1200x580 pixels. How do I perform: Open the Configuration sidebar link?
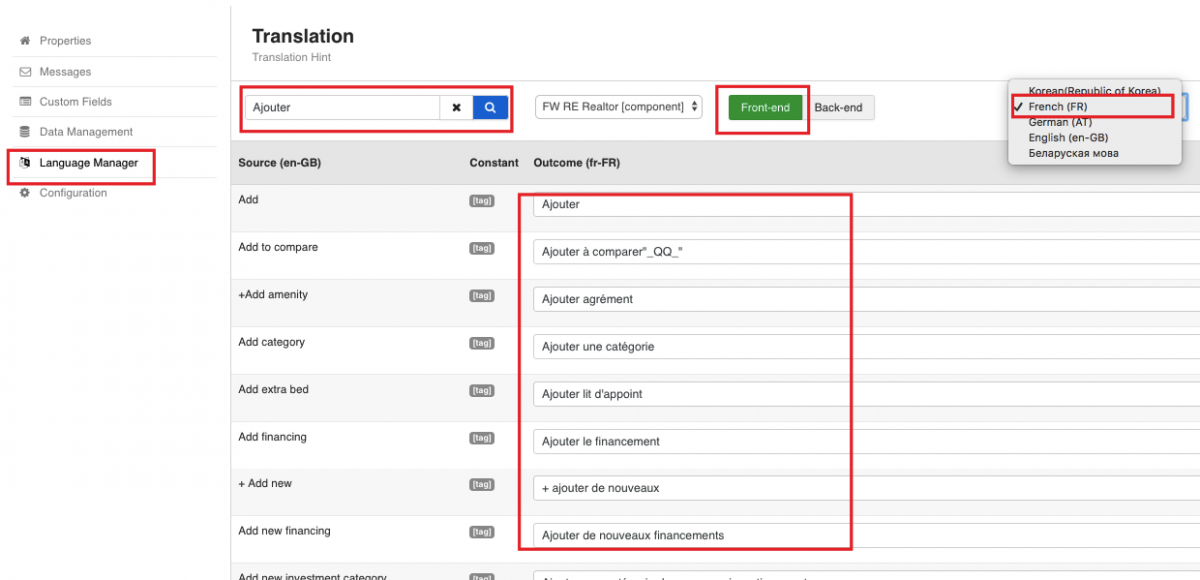point(73,193)
